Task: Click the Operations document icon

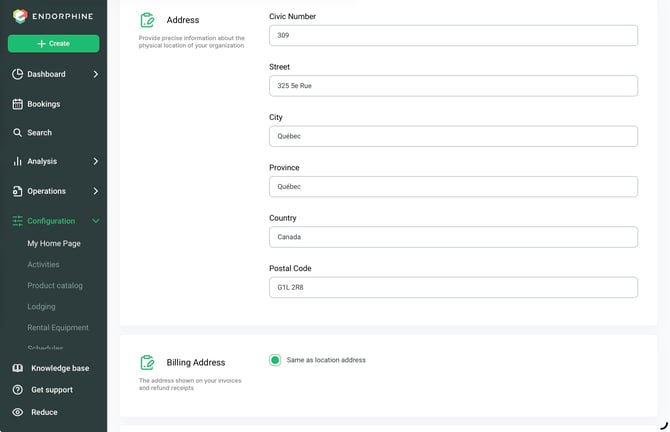Action: click(x=18, y=191)
